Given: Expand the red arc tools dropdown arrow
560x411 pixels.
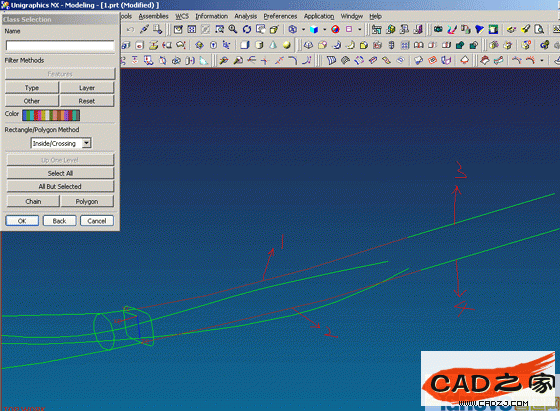Looking at the screenshot, I should 541,60.
